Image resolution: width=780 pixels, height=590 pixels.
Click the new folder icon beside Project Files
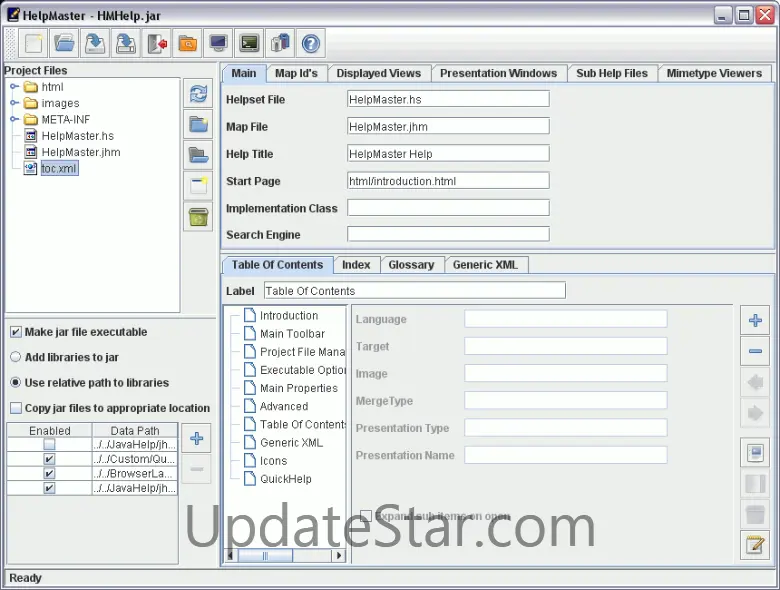198,124
